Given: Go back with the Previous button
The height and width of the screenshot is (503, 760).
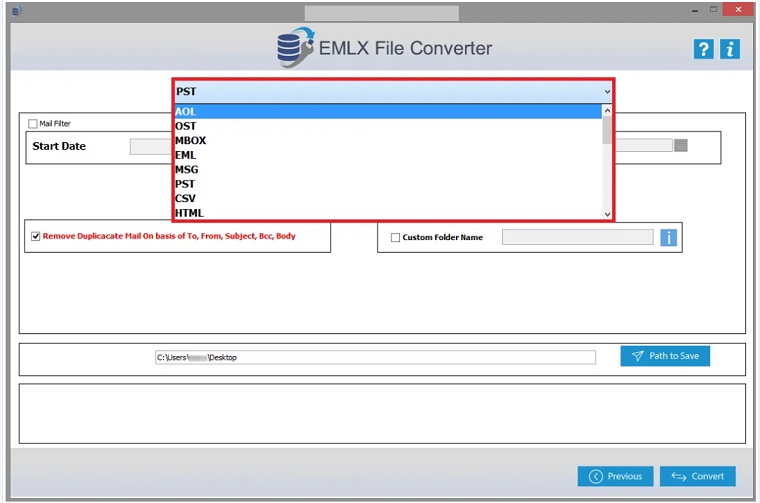Looking at the screenshot, I should (615, 476).
